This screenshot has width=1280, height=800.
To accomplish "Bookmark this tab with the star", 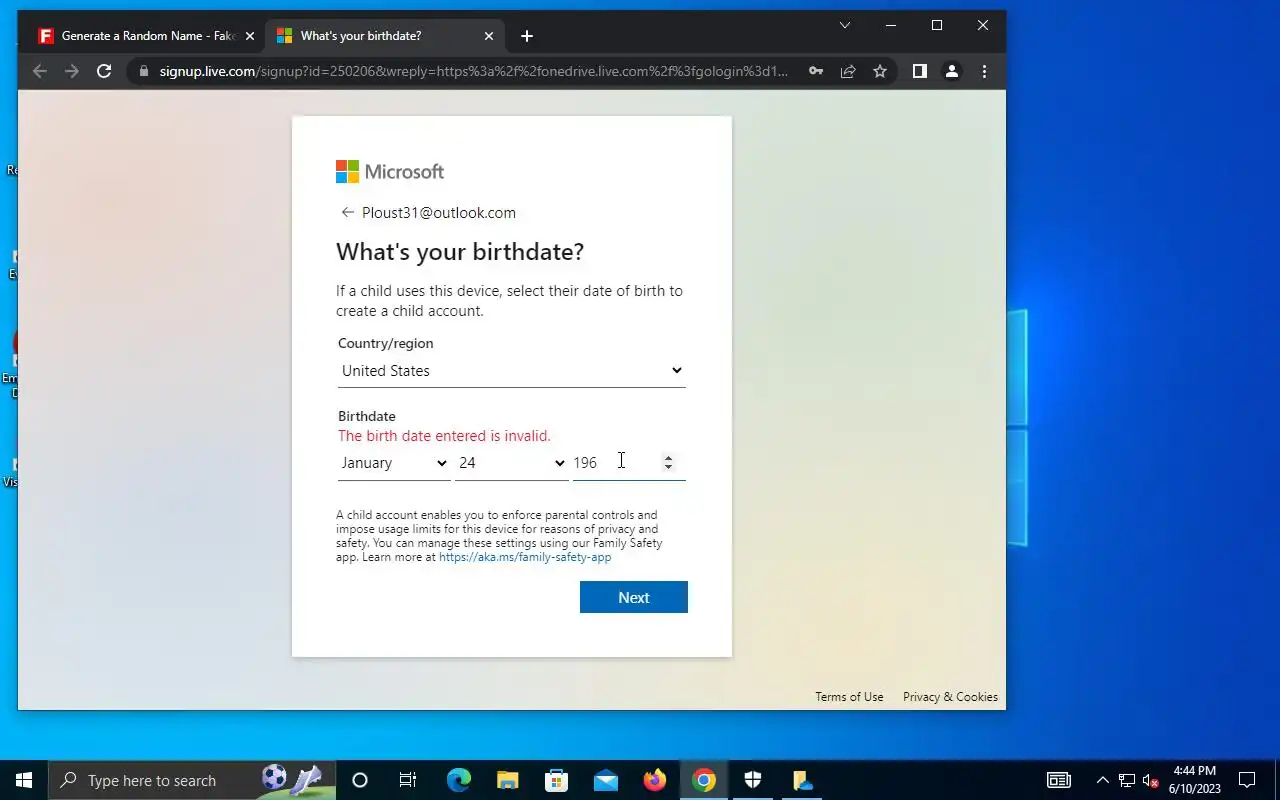I will point(880,71).
